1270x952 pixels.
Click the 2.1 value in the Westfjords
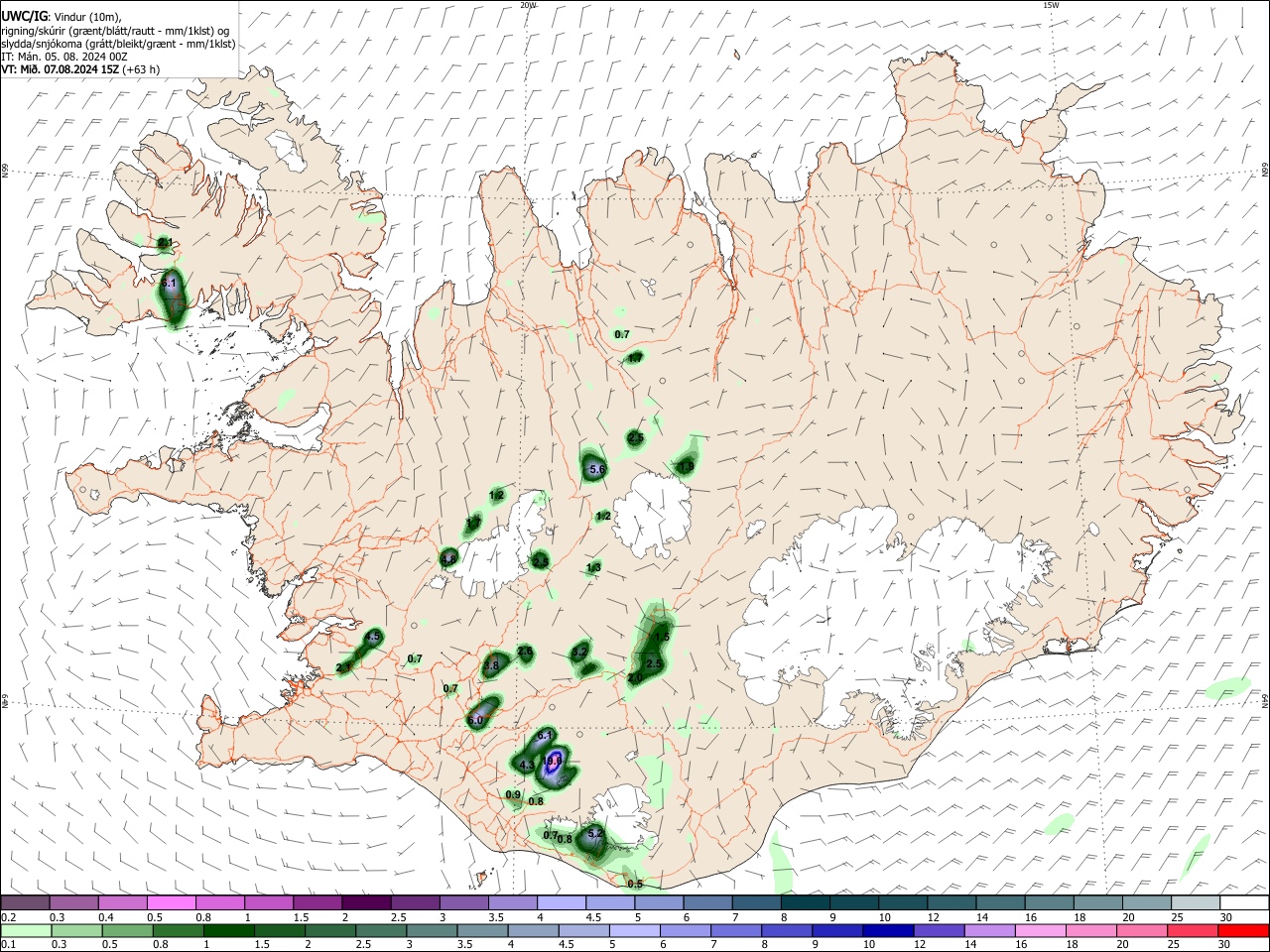(166, 243)
